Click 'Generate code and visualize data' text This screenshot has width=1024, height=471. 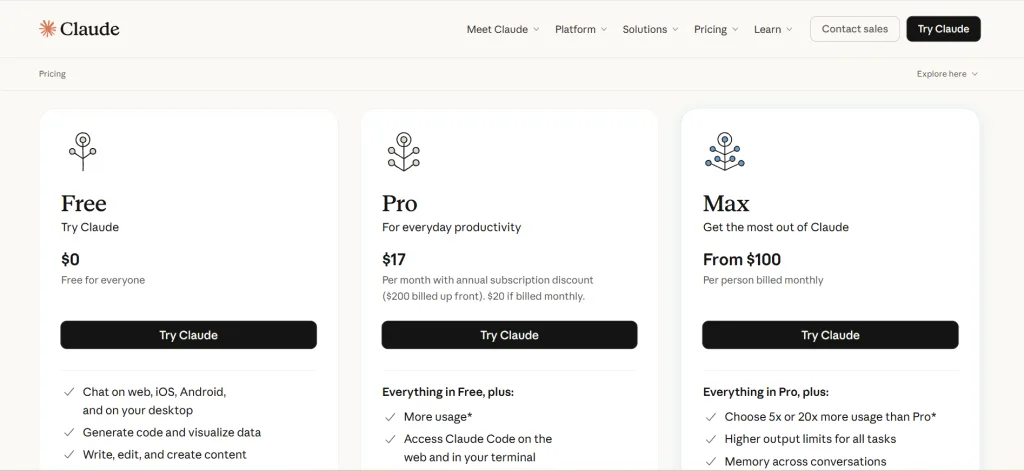(172, 432)
